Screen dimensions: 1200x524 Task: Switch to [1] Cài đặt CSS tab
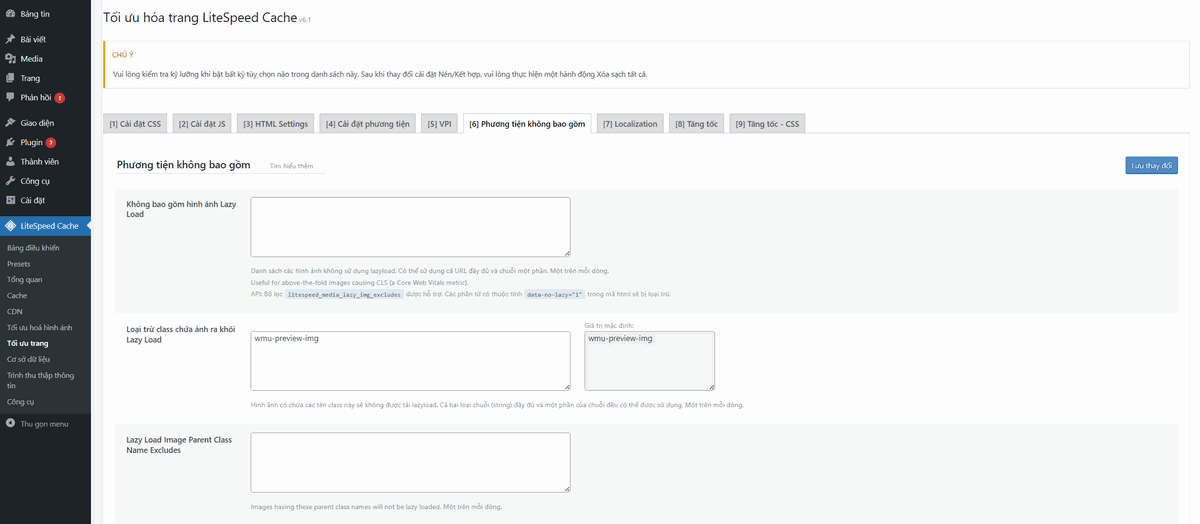click(x=135, y=124)
